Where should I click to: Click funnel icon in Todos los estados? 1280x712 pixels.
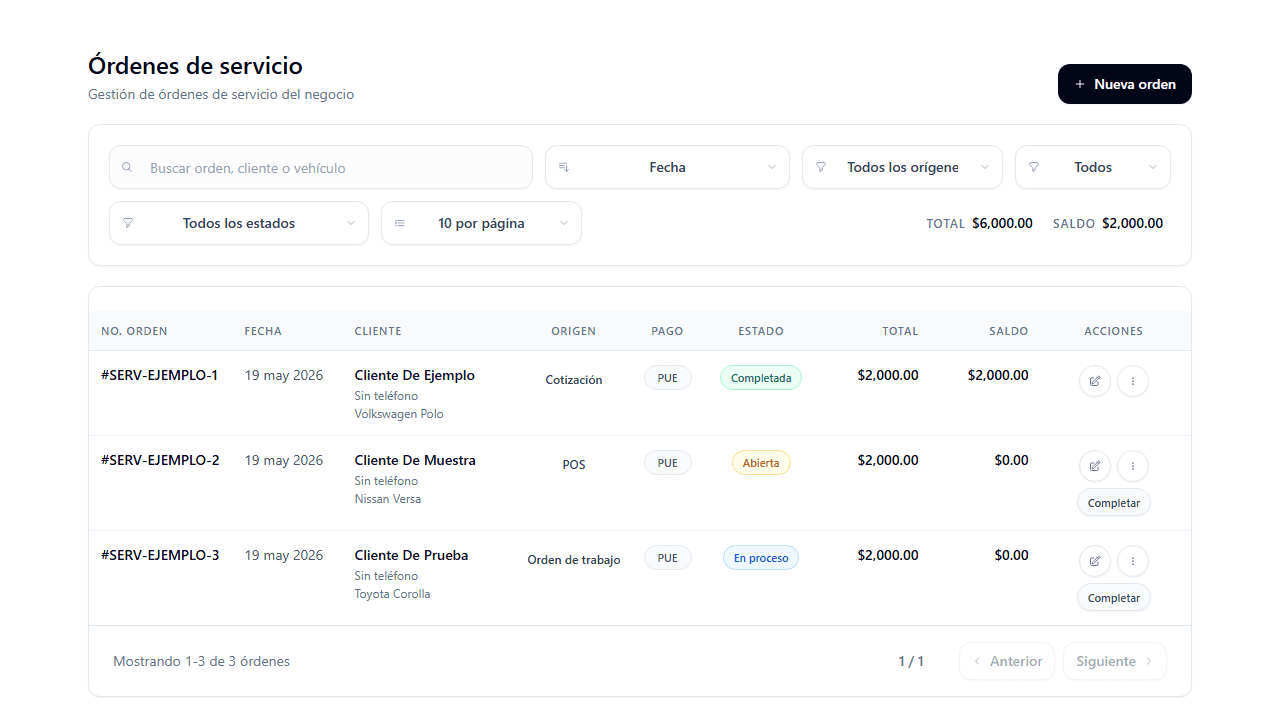coord(128,223)
